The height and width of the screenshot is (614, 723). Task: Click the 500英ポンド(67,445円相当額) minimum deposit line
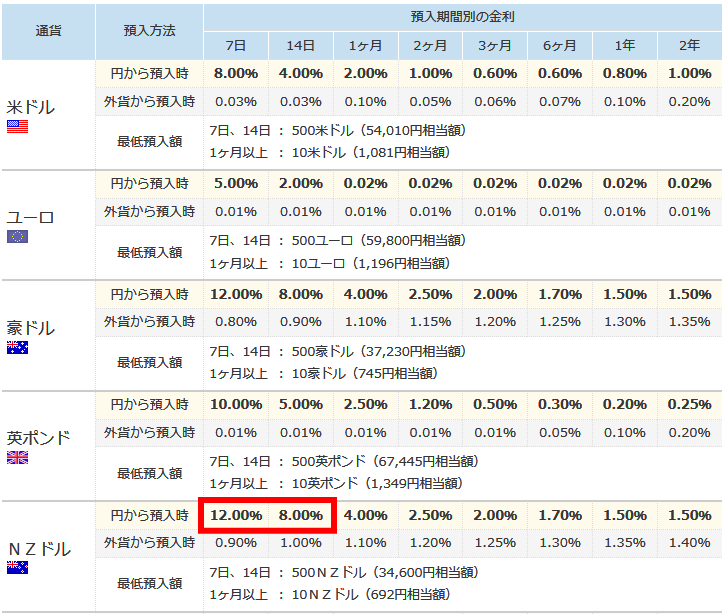tap(344, 461)
